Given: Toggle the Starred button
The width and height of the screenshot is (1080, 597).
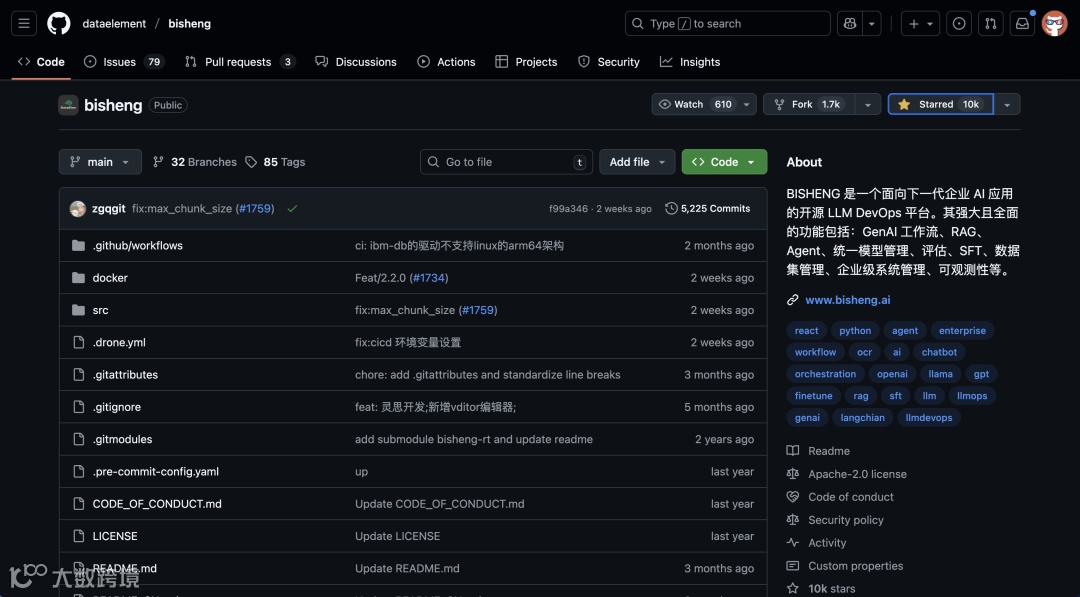Looking at the screenshot, I should tap(941, 105).
